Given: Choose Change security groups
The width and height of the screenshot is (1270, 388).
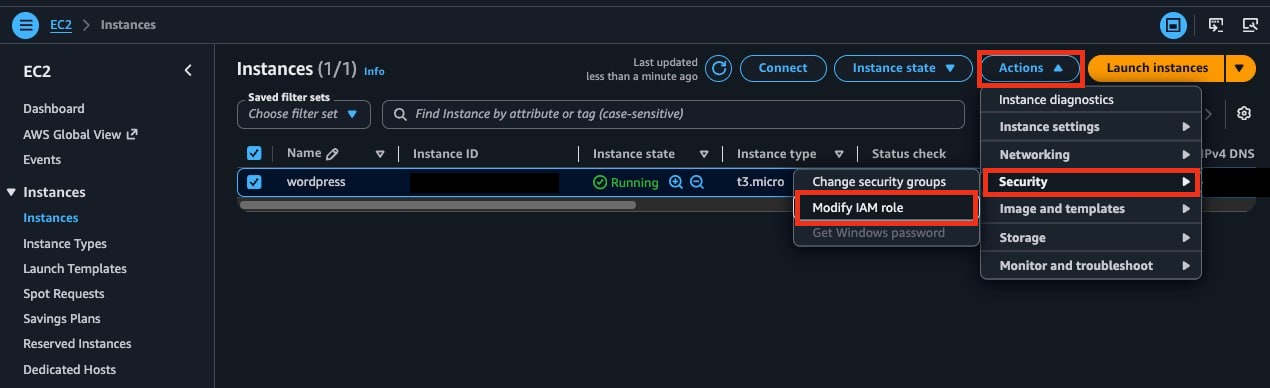Looking at the screenshot, I should (x=885, y=182).
